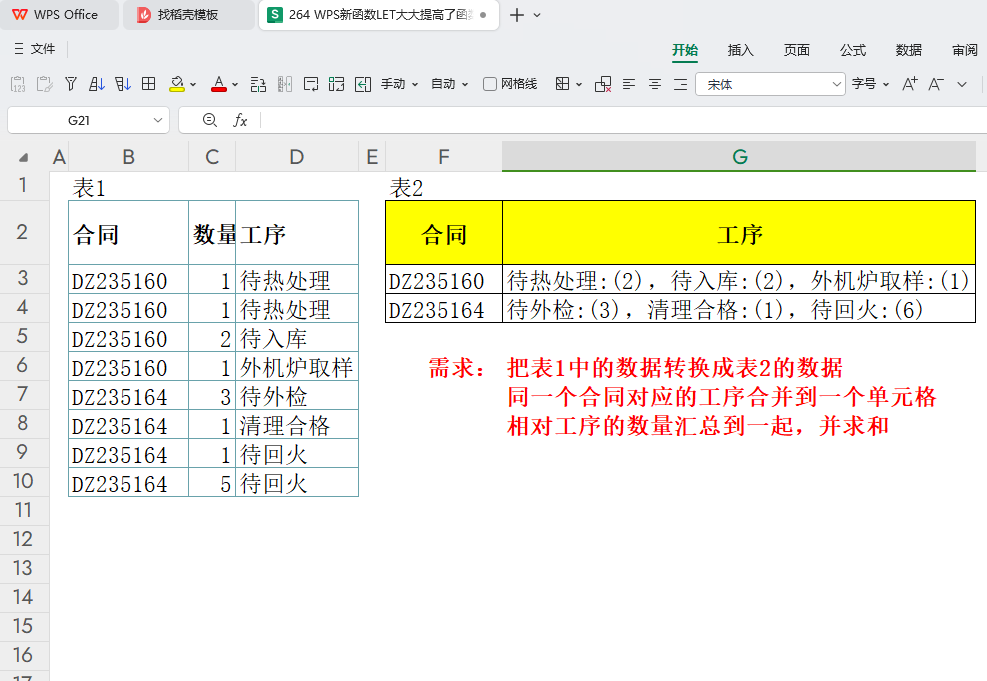Select cell 清理合格 in 表1
Screen dimensions: 987x681
tap(296, 425)
